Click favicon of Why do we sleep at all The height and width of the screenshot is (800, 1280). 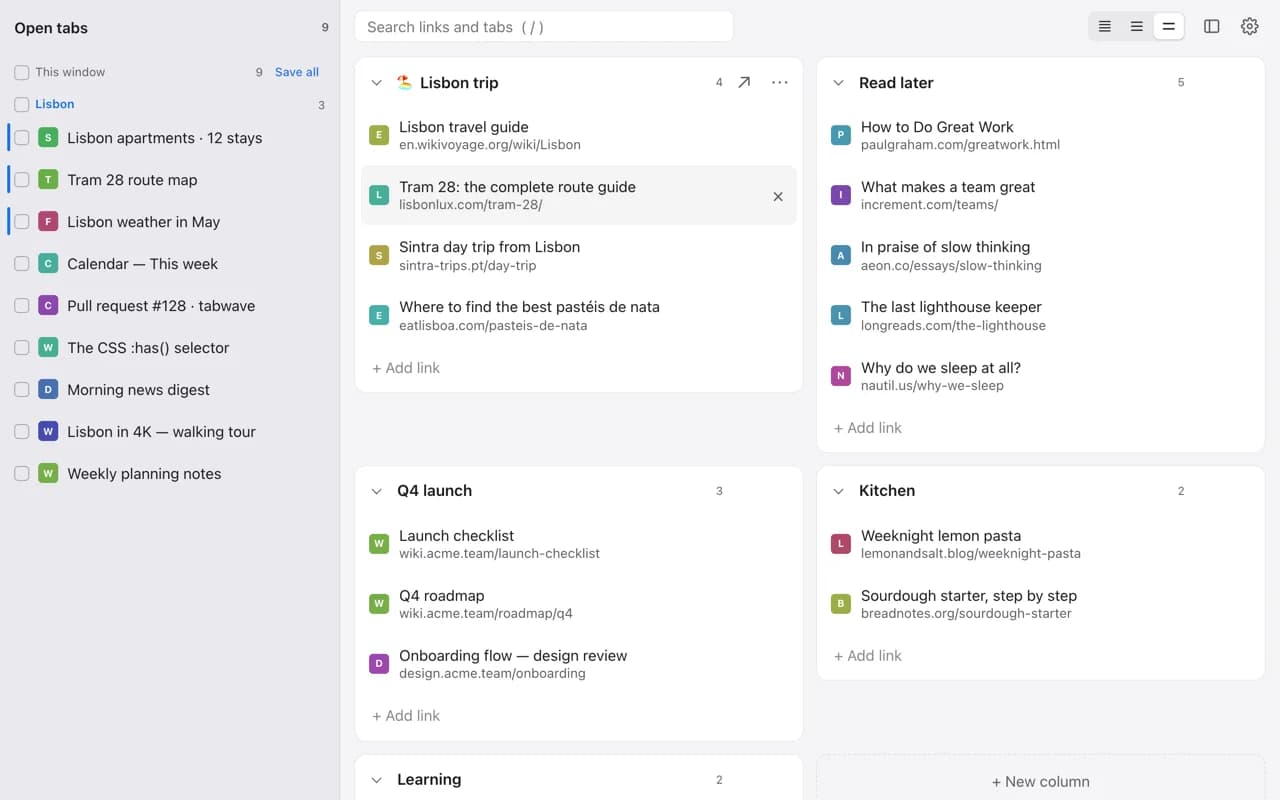(841, 376)
